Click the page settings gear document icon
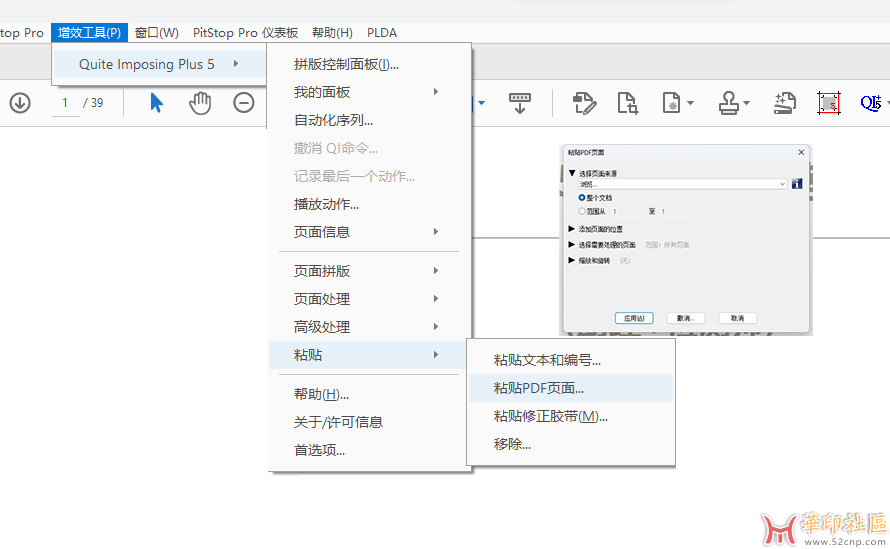The height and width of the screenshot is (549, 890). [x=671, y=103]
